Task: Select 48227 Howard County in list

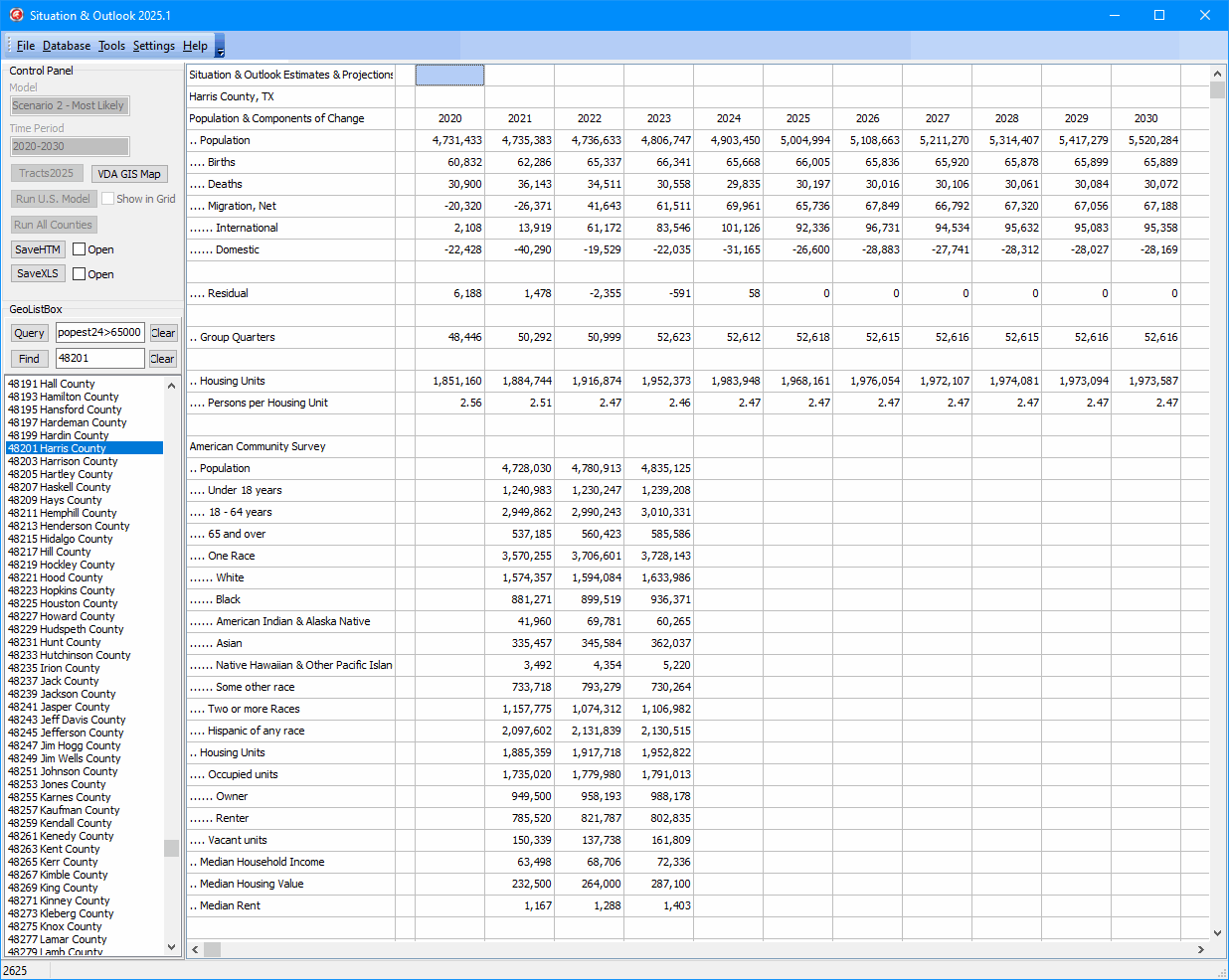Action: point(85,616)
